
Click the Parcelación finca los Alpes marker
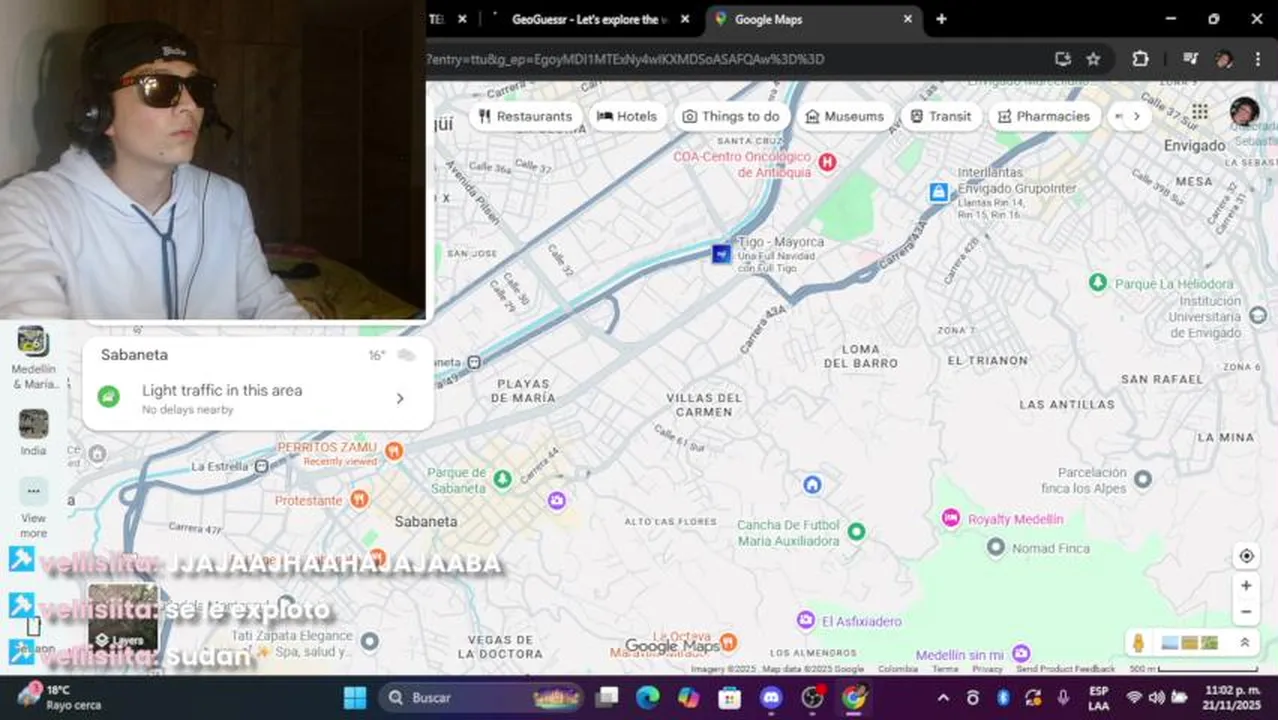[1143, 480]
